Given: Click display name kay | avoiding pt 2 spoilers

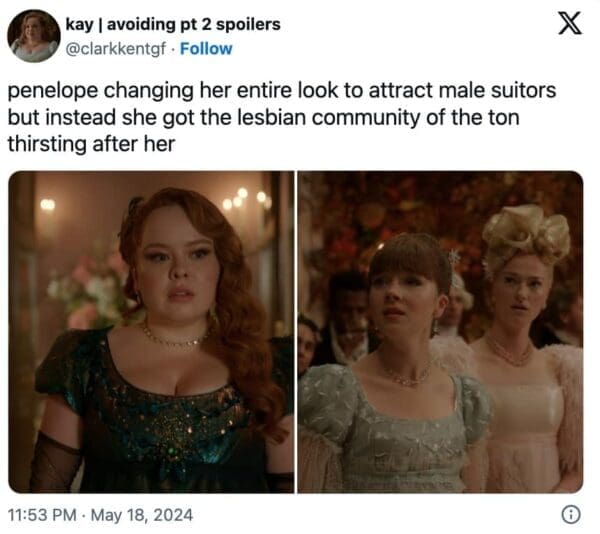Looking at the screenshot, I should click(173, 24).
